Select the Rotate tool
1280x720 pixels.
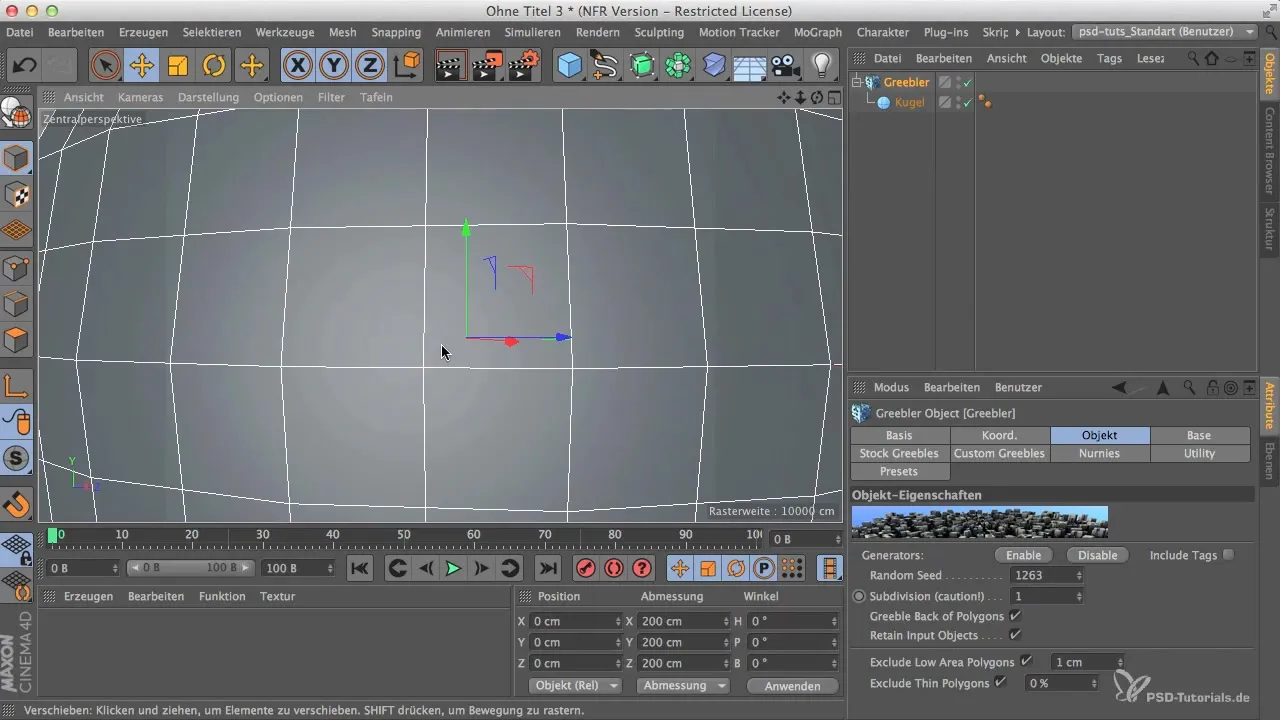click(214, 66)
